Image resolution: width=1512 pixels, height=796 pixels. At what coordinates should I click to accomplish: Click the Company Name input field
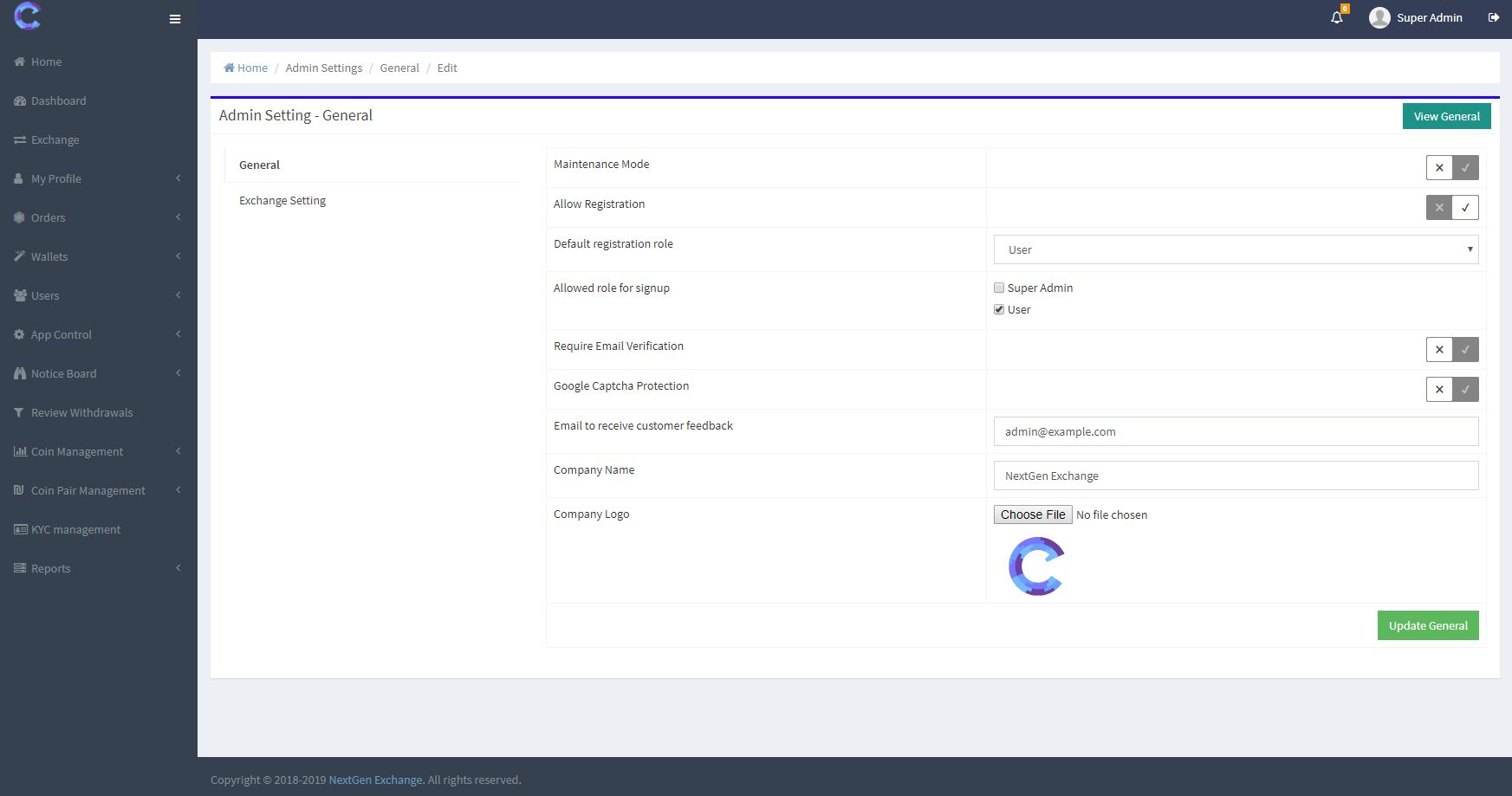[1236, 476]
